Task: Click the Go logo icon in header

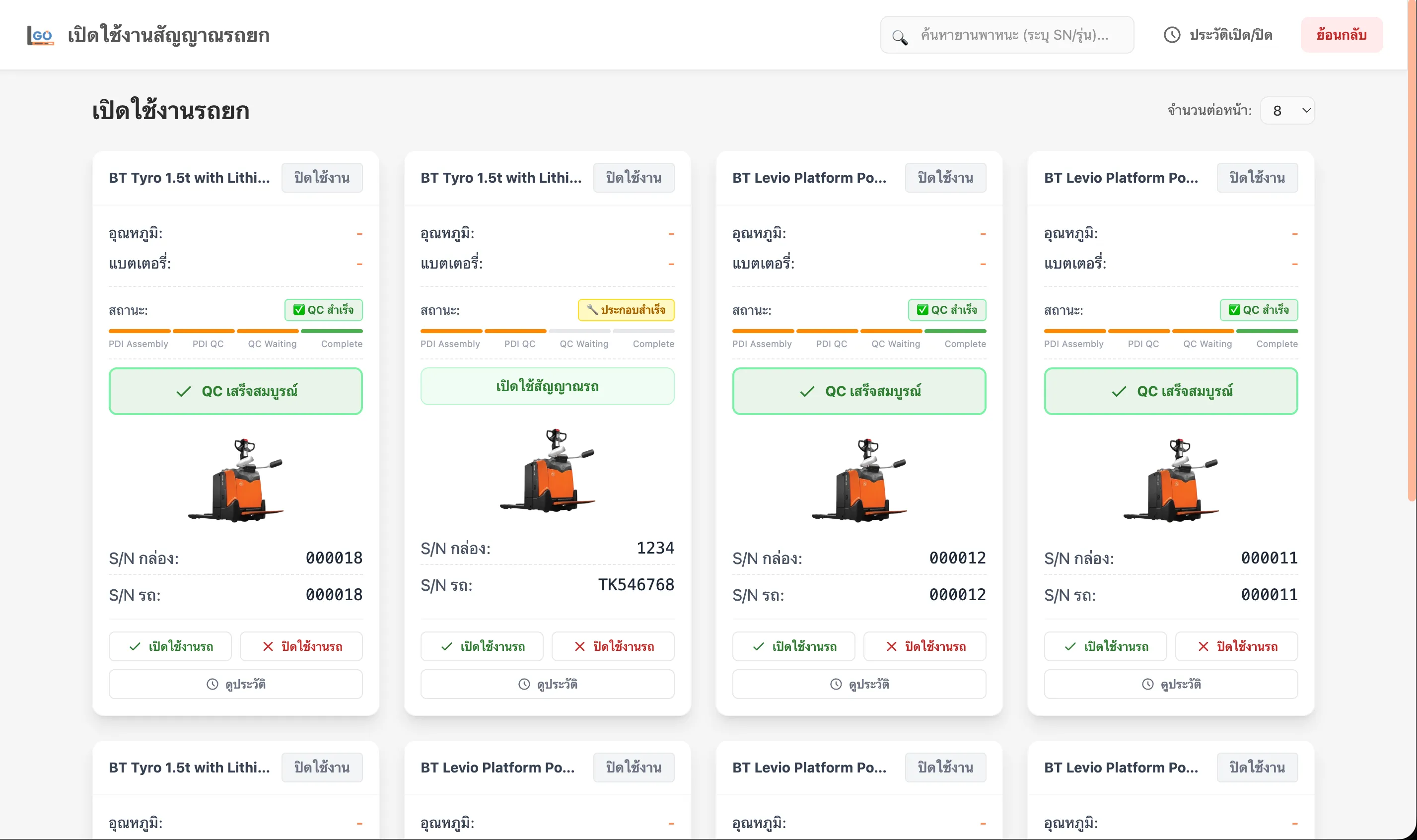Action: (x=40, y=35)
